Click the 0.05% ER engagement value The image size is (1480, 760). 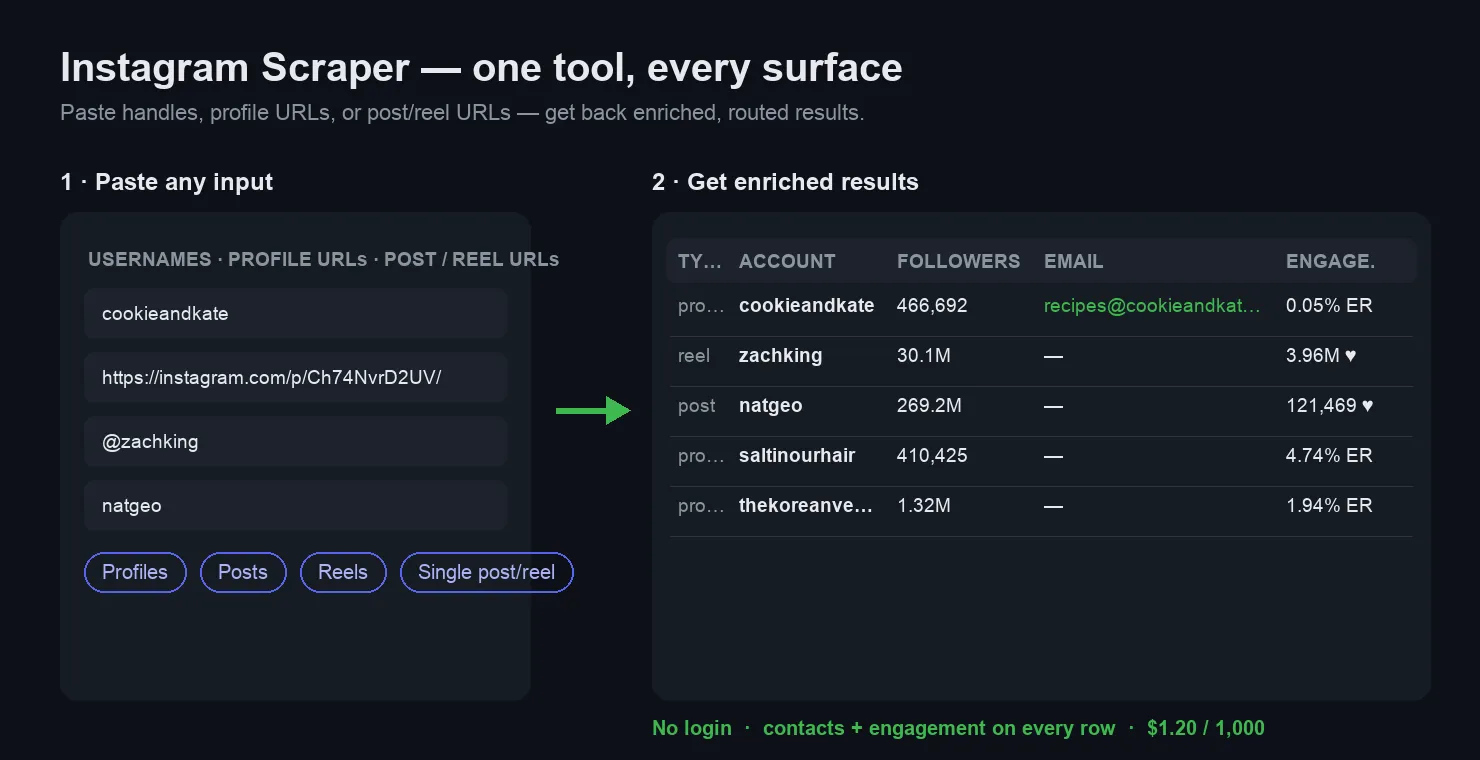tap(1329, 305)
